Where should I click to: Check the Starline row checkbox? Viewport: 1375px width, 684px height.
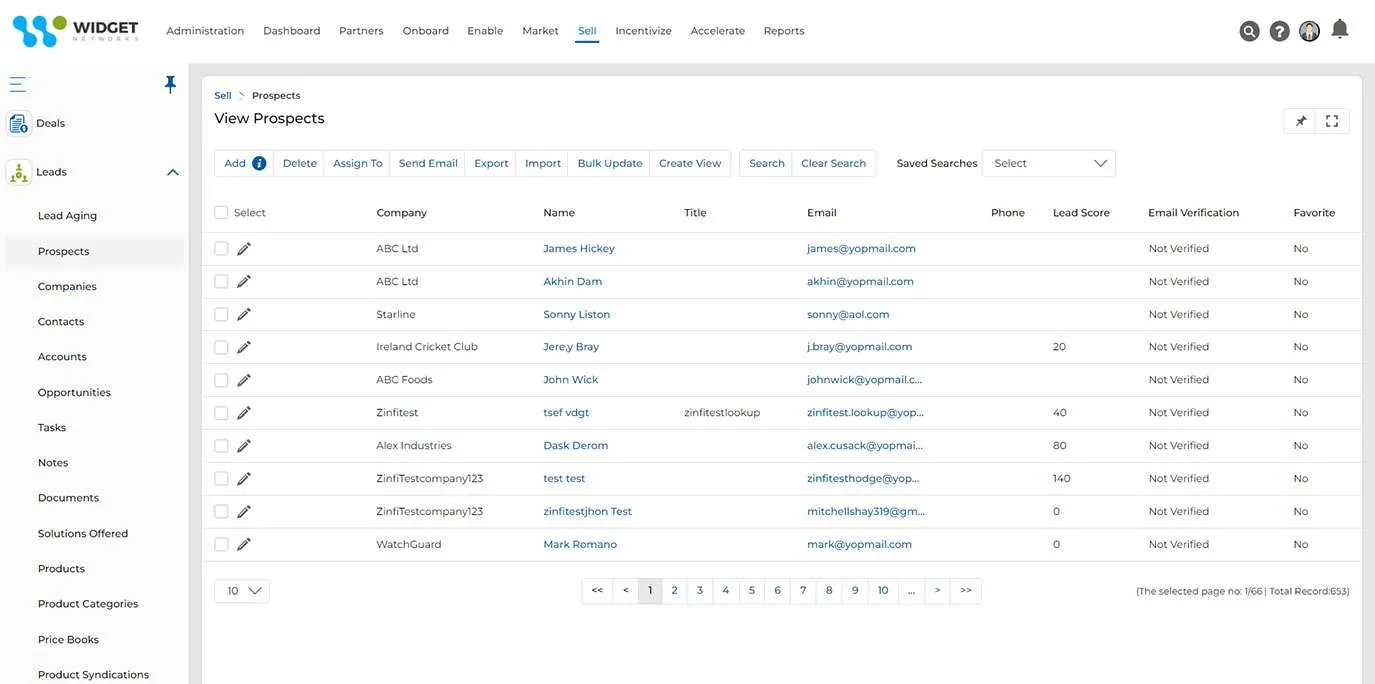(x=221, y=314)
